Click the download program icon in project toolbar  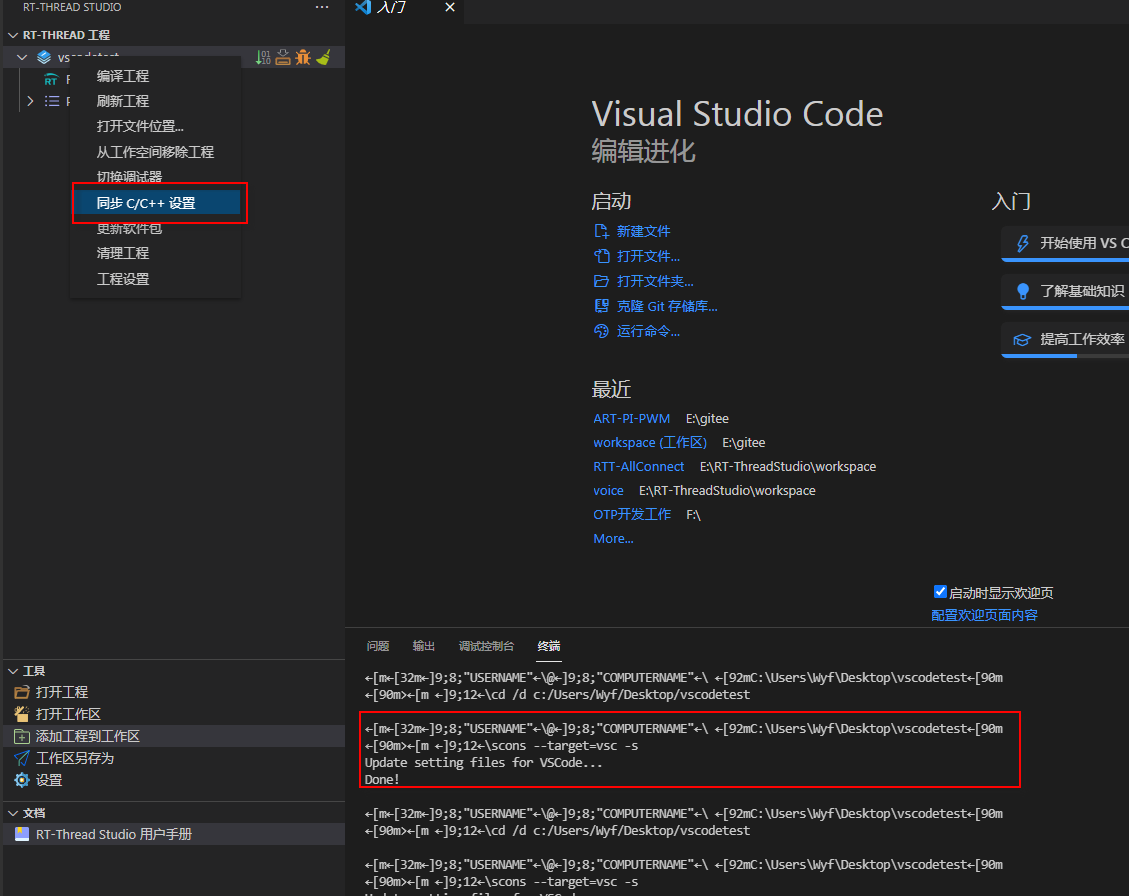click(282, 57)
